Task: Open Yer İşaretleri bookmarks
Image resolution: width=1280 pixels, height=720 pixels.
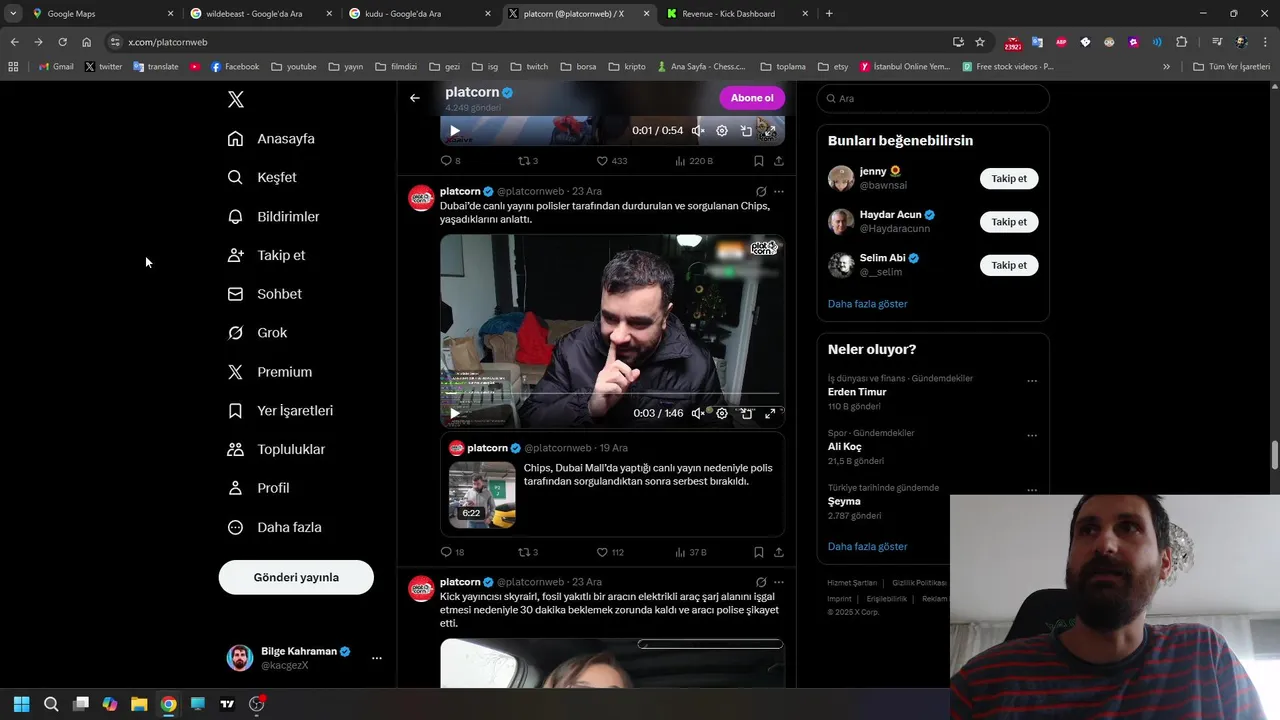Action: coord(280,411)
